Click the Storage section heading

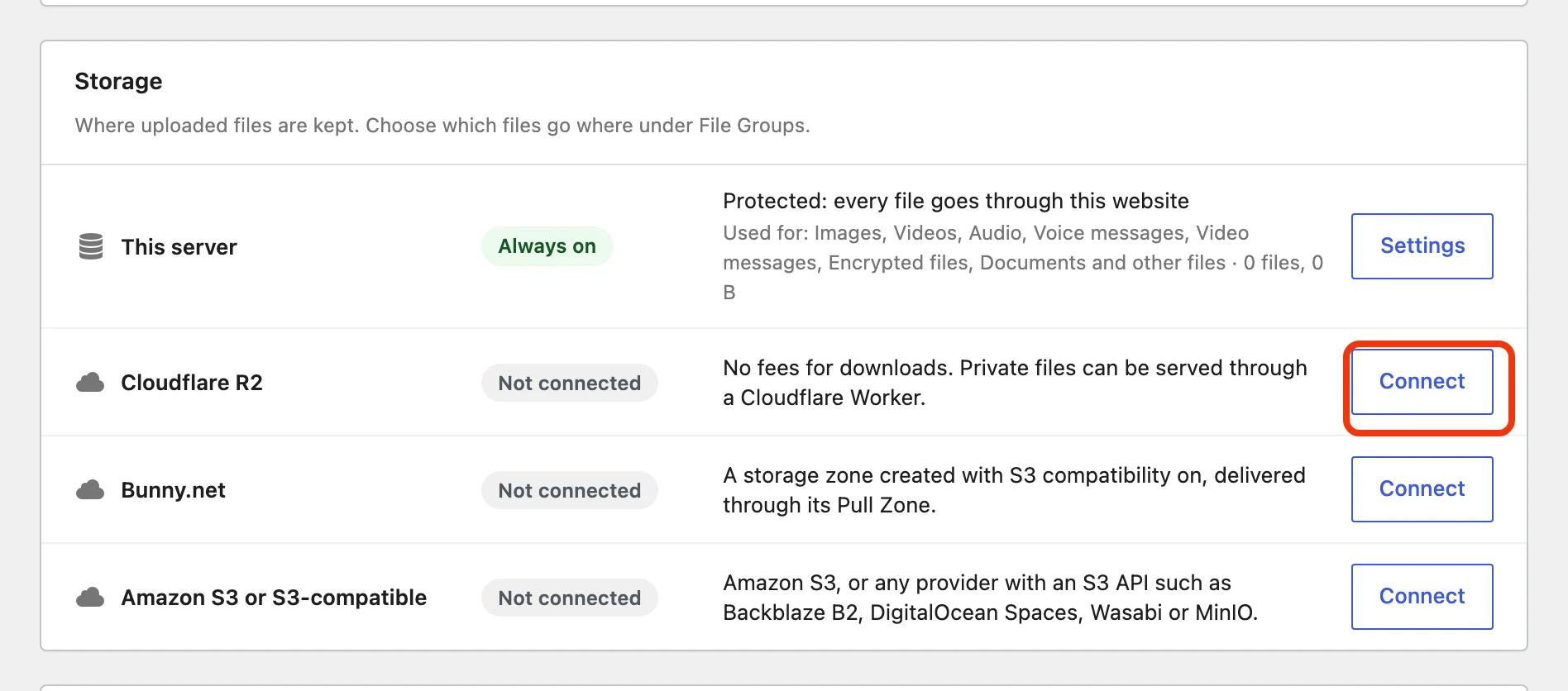tap(118, 81)
